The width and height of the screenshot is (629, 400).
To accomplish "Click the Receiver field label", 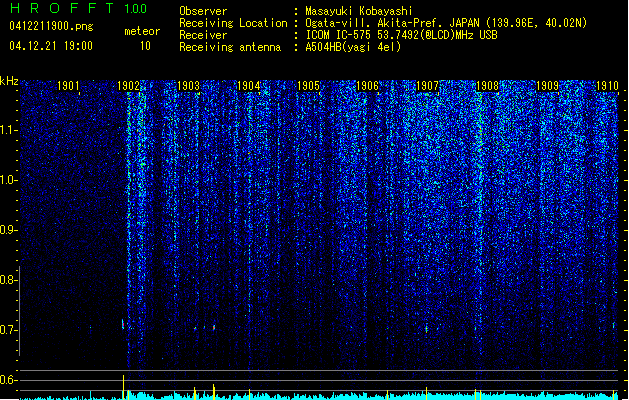I will [203, 35].
